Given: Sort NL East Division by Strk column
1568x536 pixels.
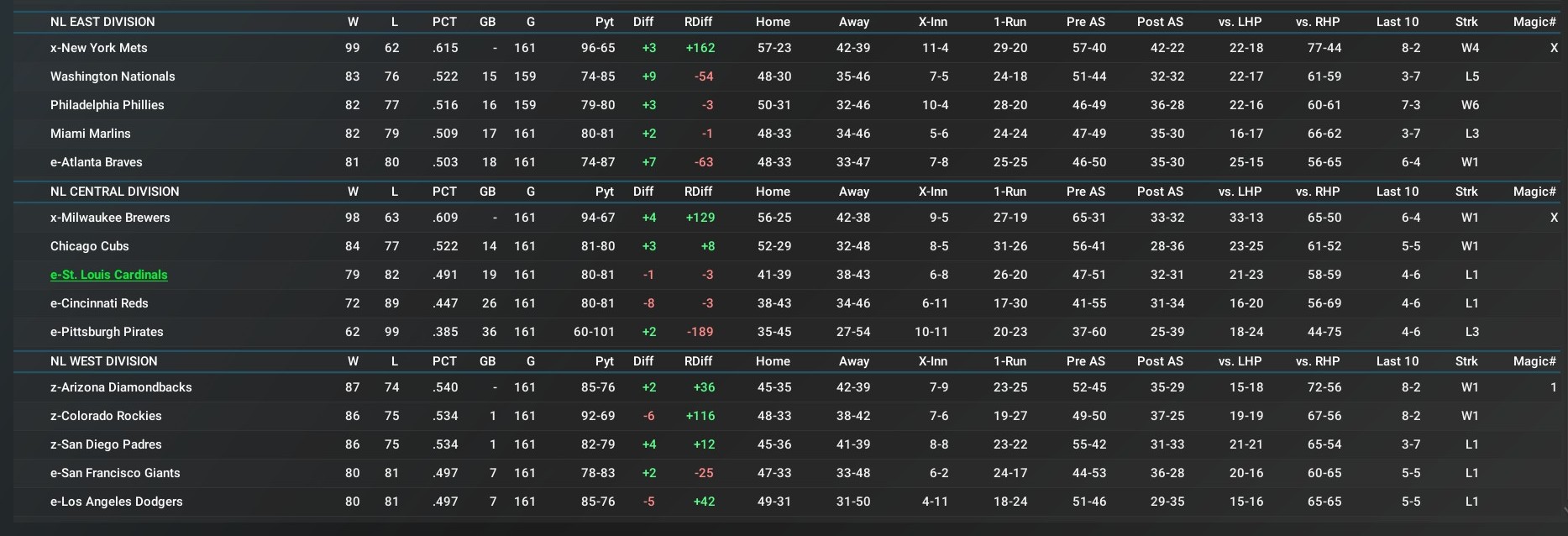Looking at the screenshot, I should 1466,22.
